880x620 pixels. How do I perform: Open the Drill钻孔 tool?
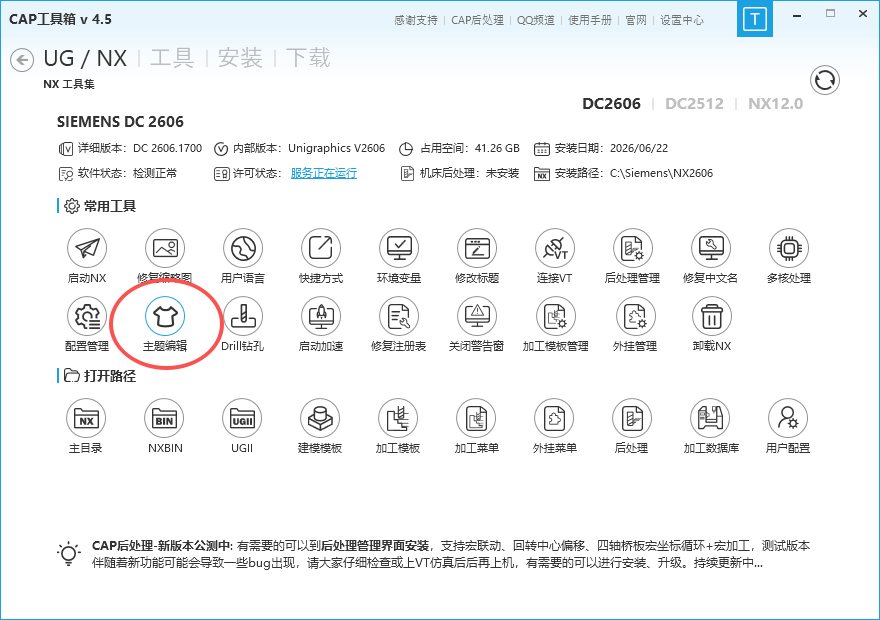[x=243, y=316]
